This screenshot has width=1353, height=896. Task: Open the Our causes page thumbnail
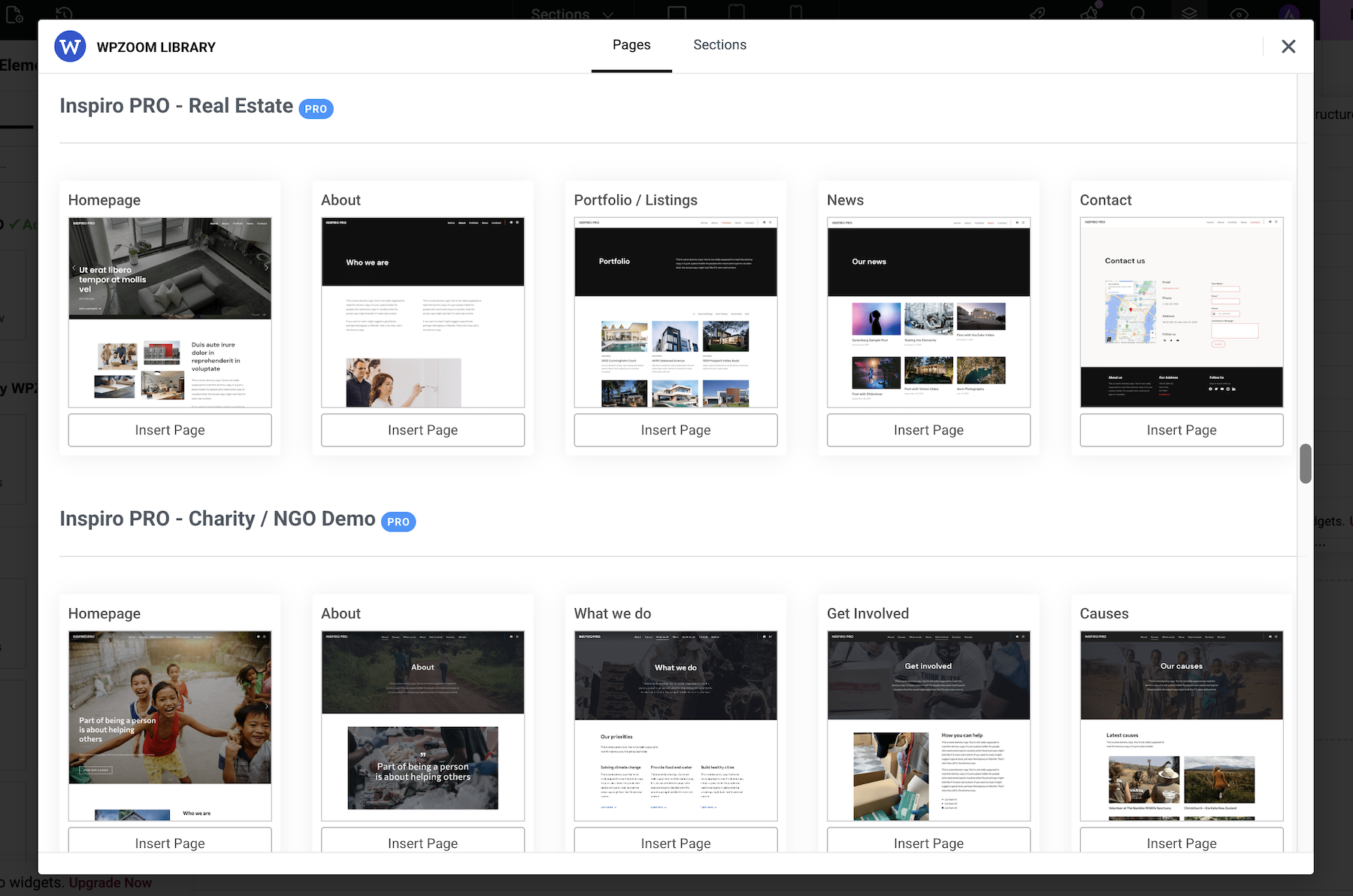1181,725
